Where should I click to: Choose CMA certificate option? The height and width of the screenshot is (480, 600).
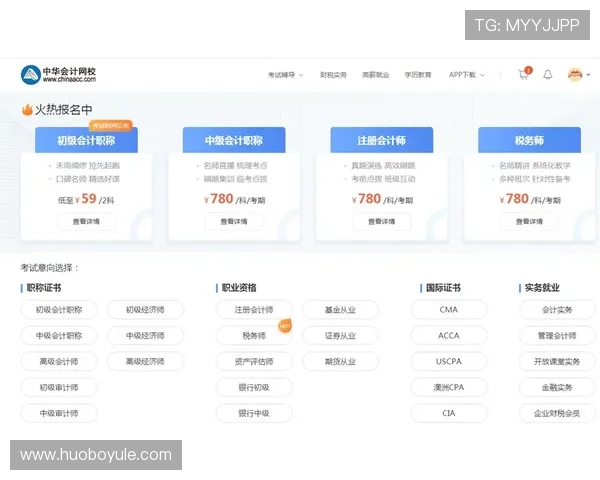[449, 310]
